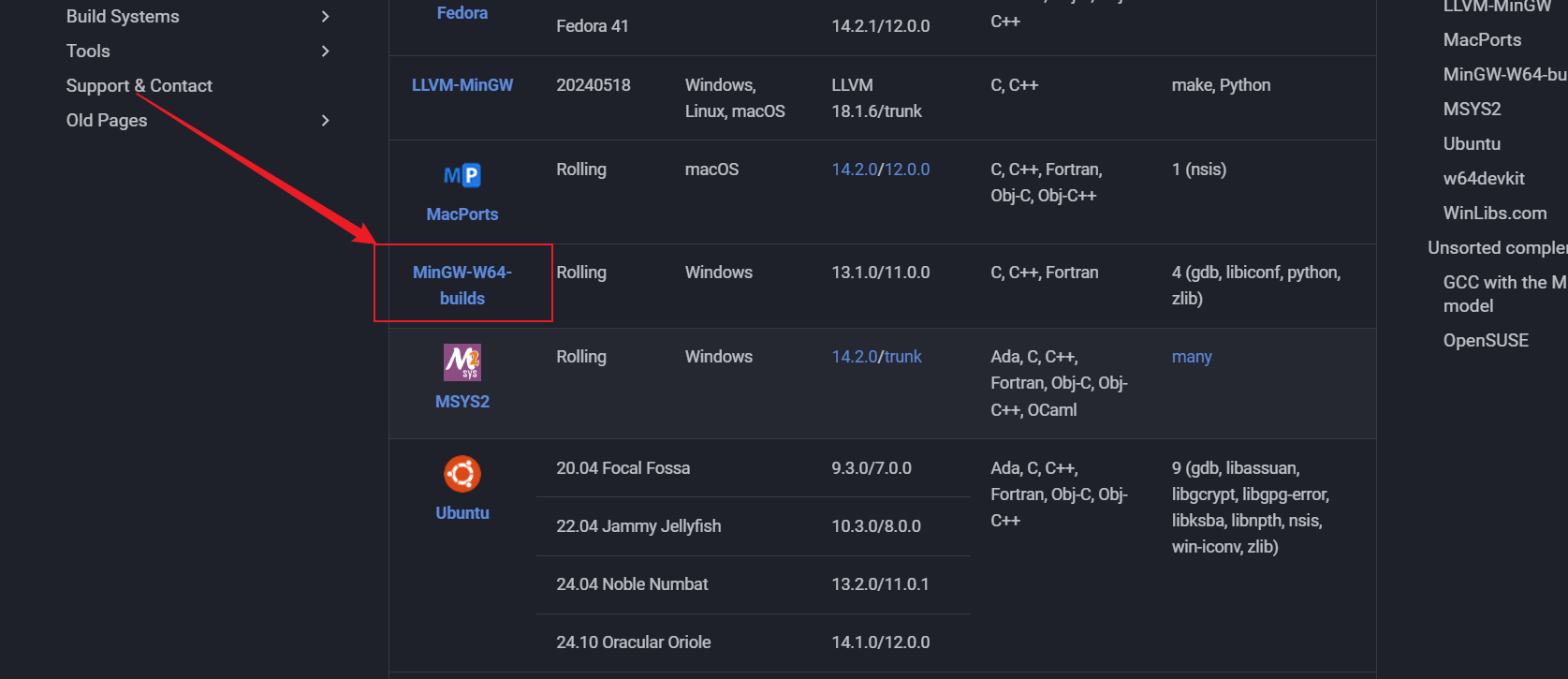Open the 'many' packages link in MSYS2 row
Viewport: 1568px width, 679px height.
(x=1192, y=357)
